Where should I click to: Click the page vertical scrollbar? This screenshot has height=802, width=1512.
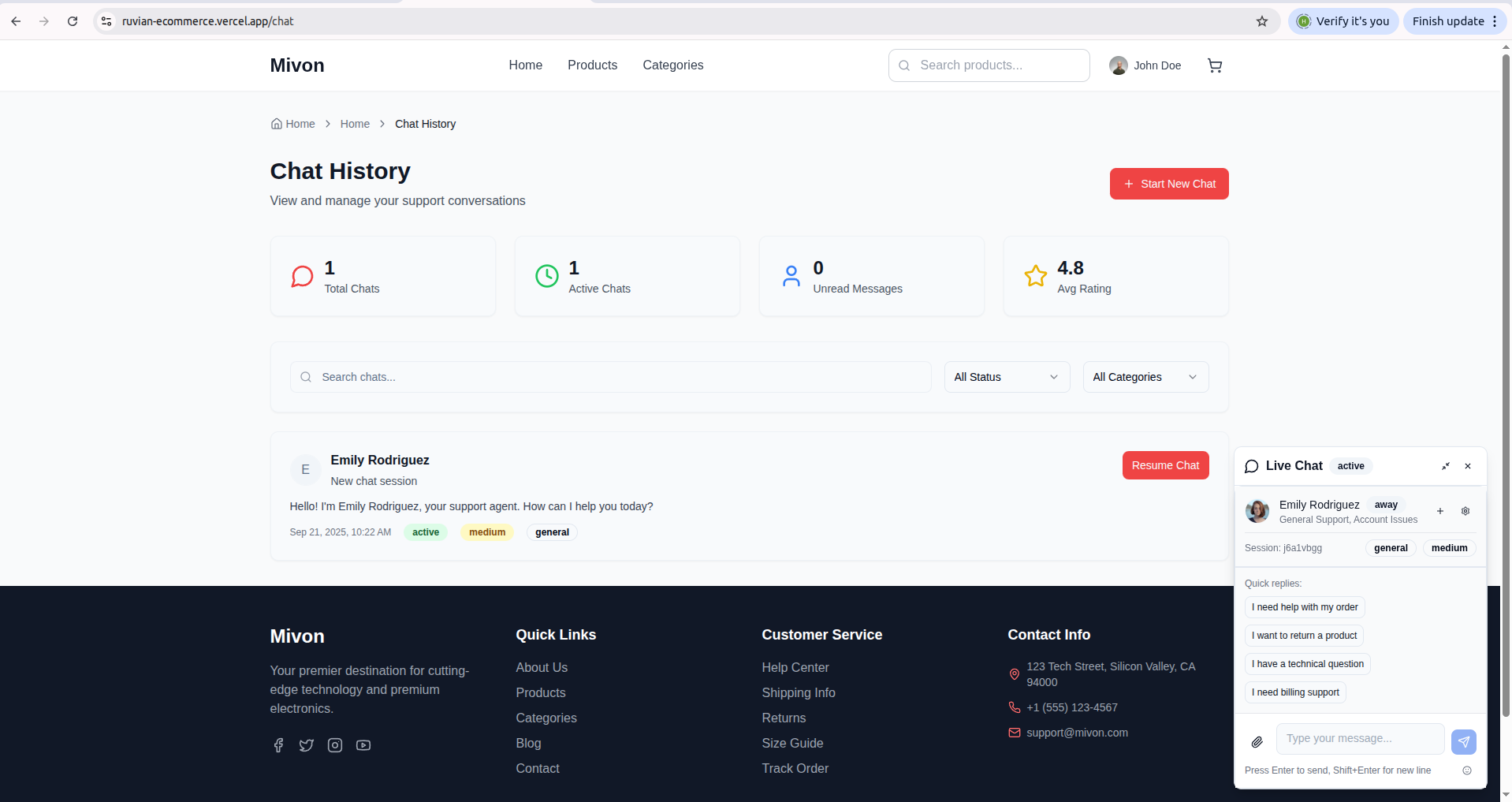click(1506, 386)
